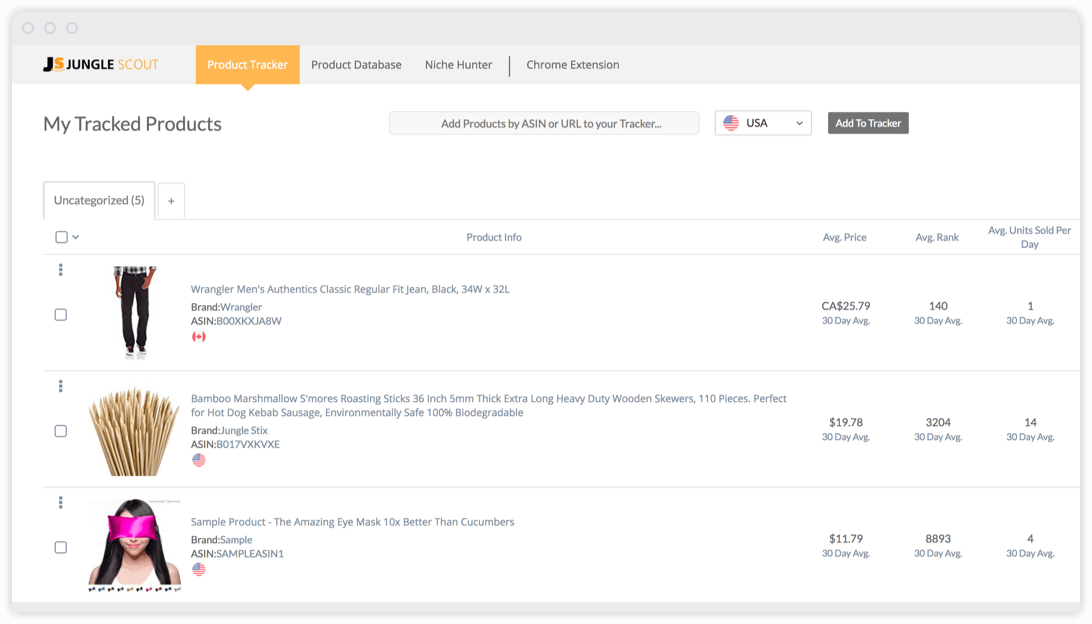This screenshot has height=624, width=1092.
Task: Click the Avg. Rank column header
Action: click(x=937, y=237)
